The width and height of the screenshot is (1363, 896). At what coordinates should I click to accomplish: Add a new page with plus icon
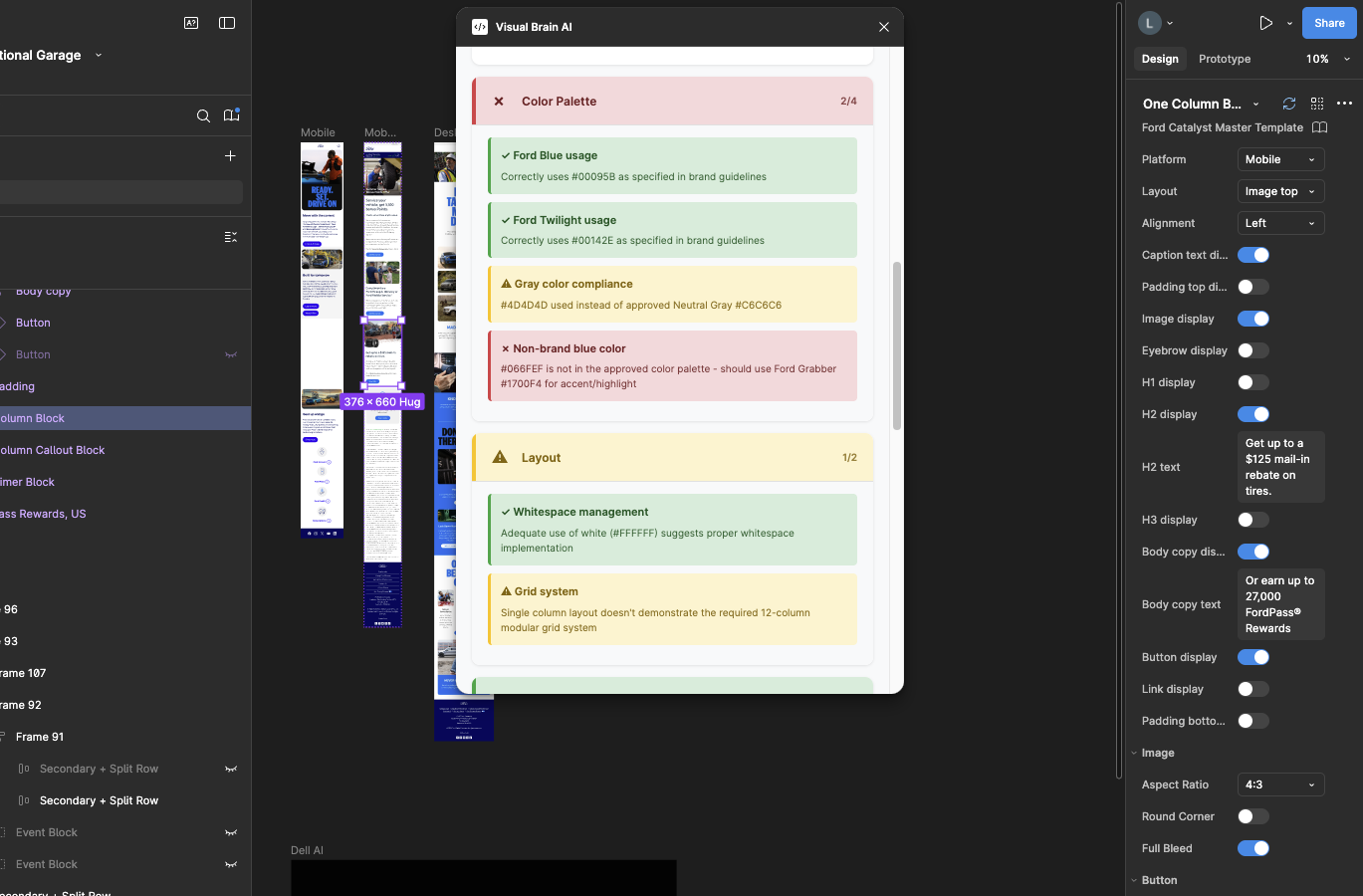click(230, 155)
